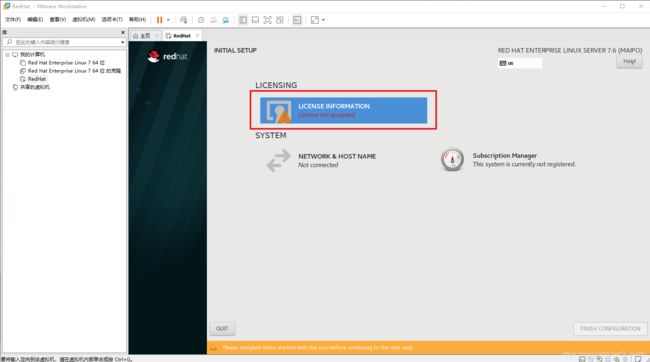Pause the virtual machine from the toolbar
This screenshot has width=650, height=362.
click(159, 20)
